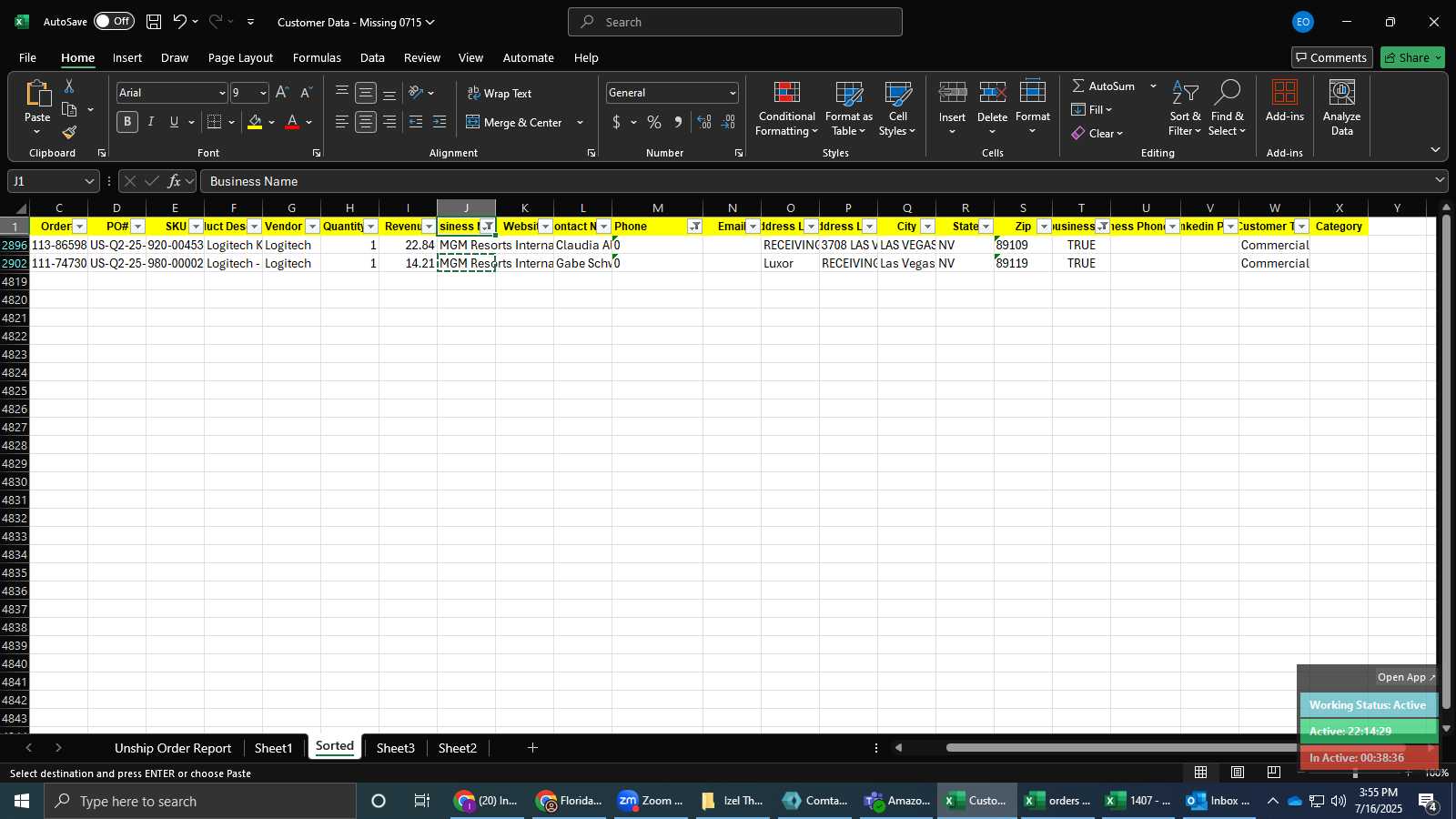Click the horizontal scrollbar thumb
Image resolution: width=1456 pixels, height=819 pixels.
click(x=1175, y=748)
